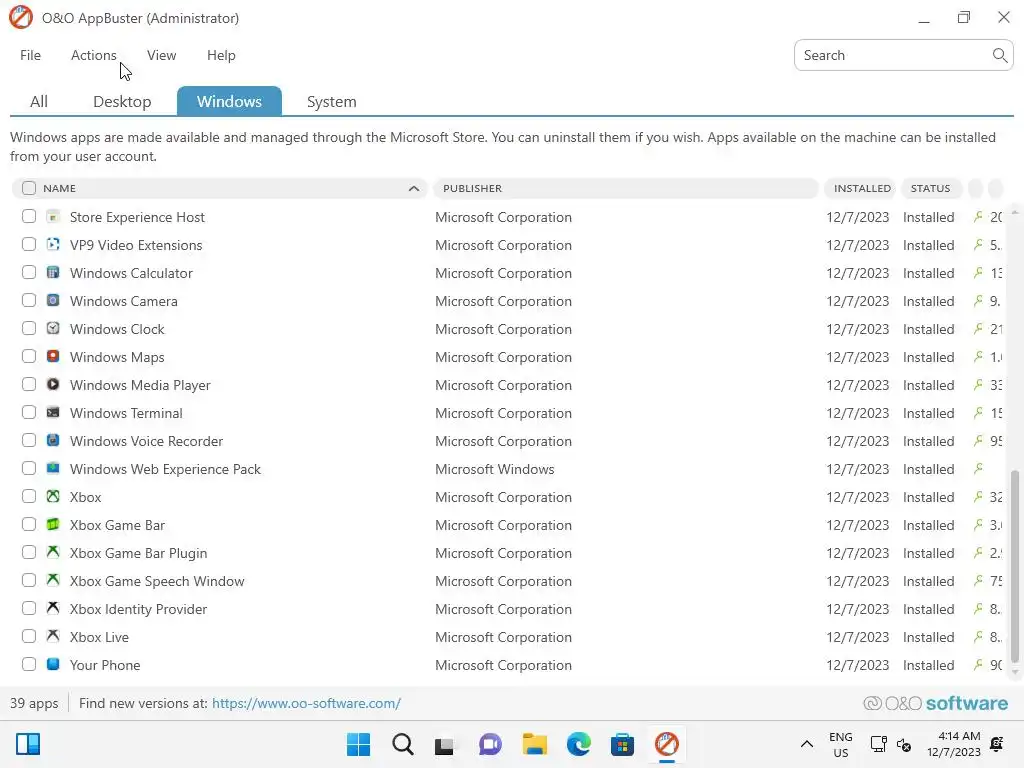Sort by the STATUS column header
This screenshot has height=768, width=1024.
[931, 188]
